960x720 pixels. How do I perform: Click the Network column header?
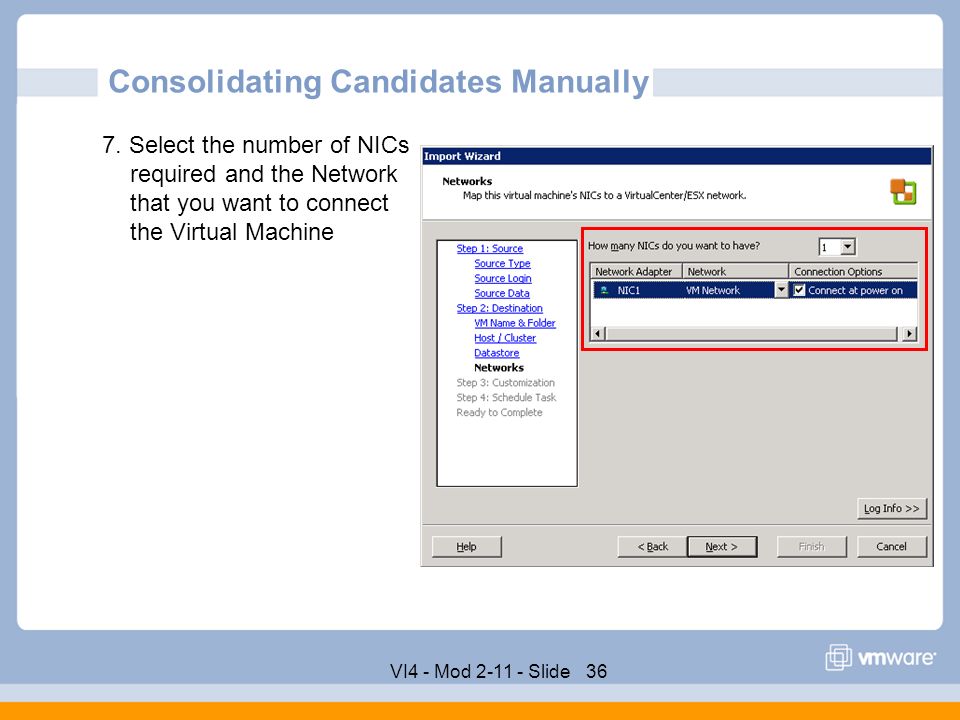(735, 271)
